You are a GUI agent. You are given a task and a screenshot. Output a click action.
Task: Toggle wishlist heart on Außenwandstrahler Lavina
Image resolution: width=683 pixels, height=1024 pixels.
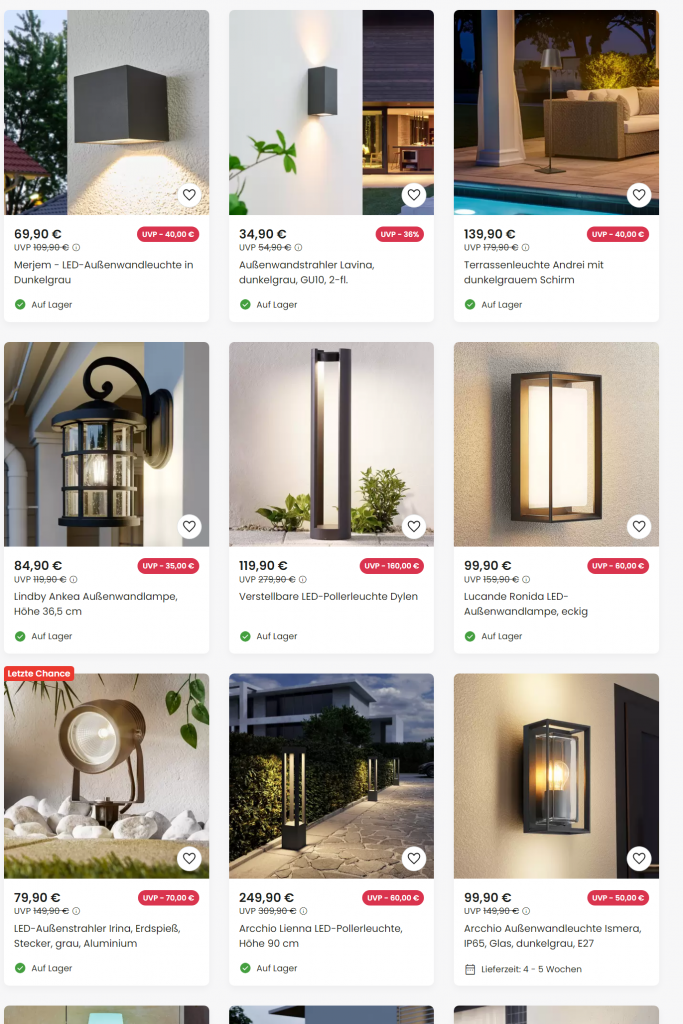click(x=414, y=195)
